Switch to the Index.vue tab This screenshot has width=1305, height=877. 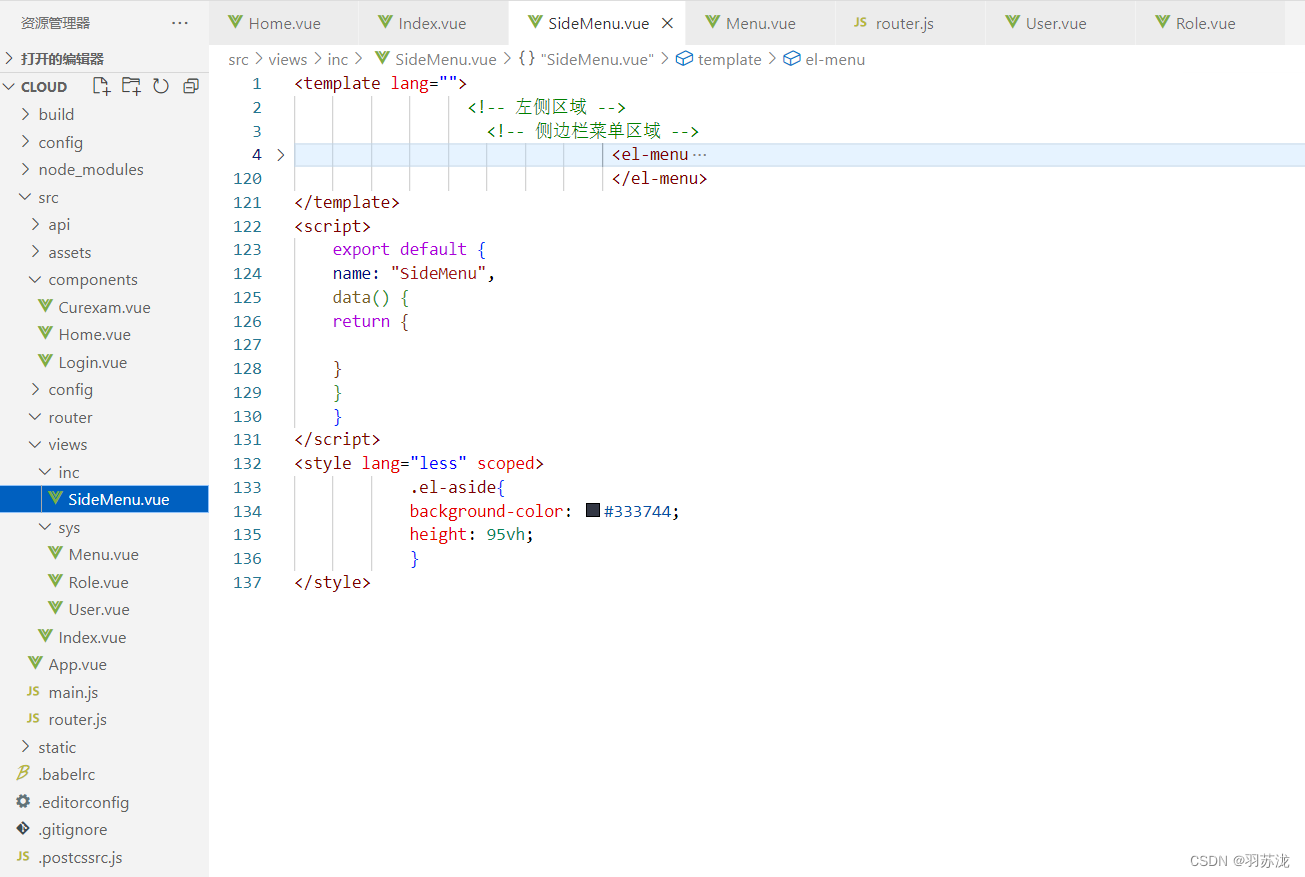(432, 23)
